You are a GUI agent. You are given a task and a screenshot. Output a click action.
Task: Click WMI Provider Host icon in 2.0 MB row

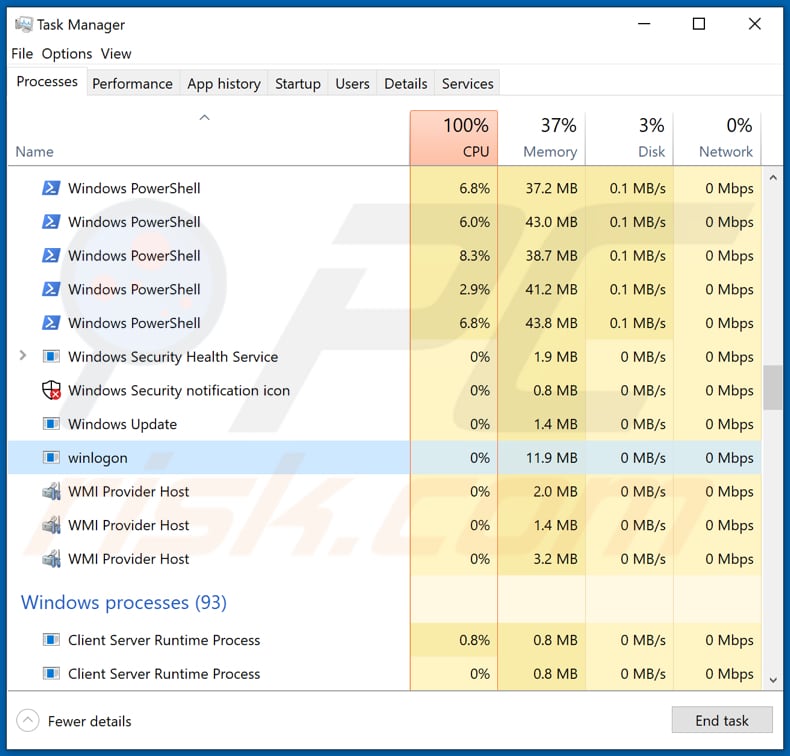(51, 491)
